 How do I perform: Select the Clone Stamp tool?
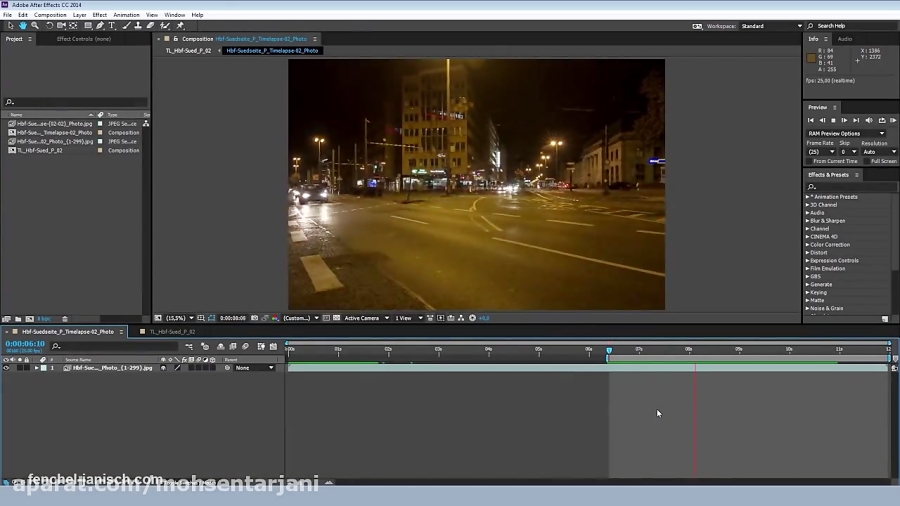click(138, 26)
